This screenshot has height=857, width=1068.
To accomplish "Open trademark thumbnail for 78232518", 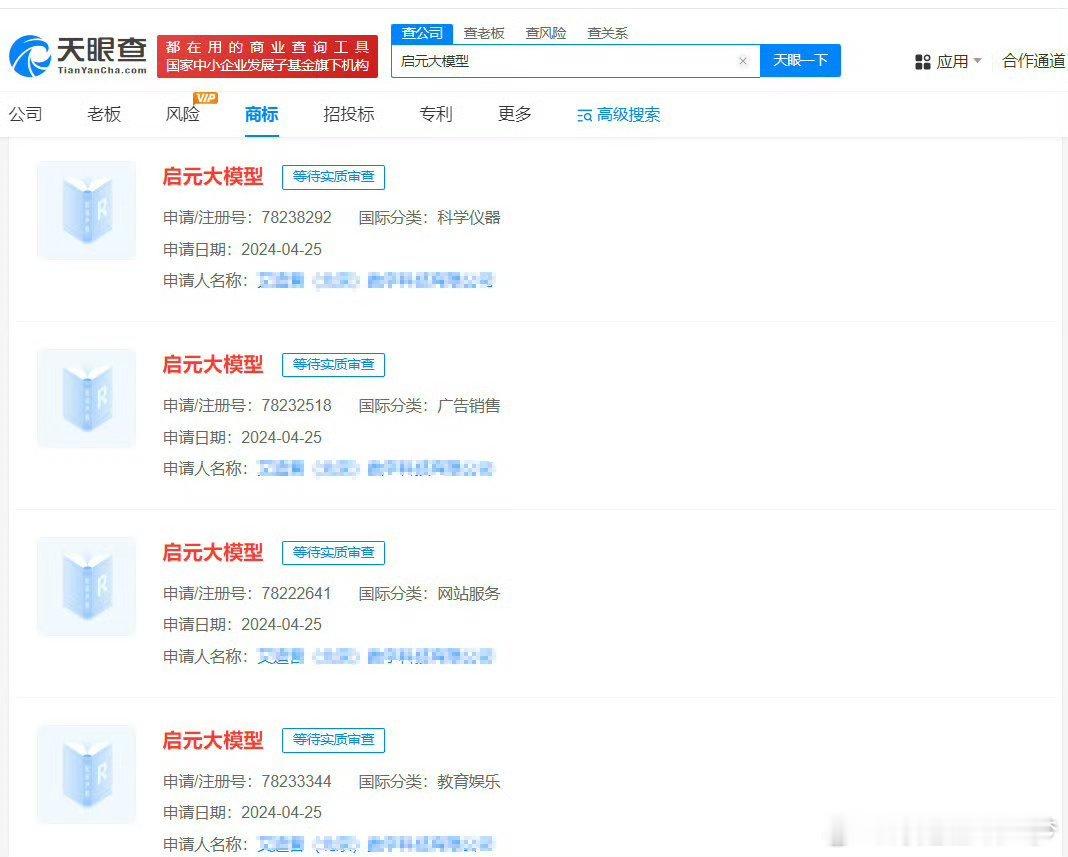I will 87,399.
